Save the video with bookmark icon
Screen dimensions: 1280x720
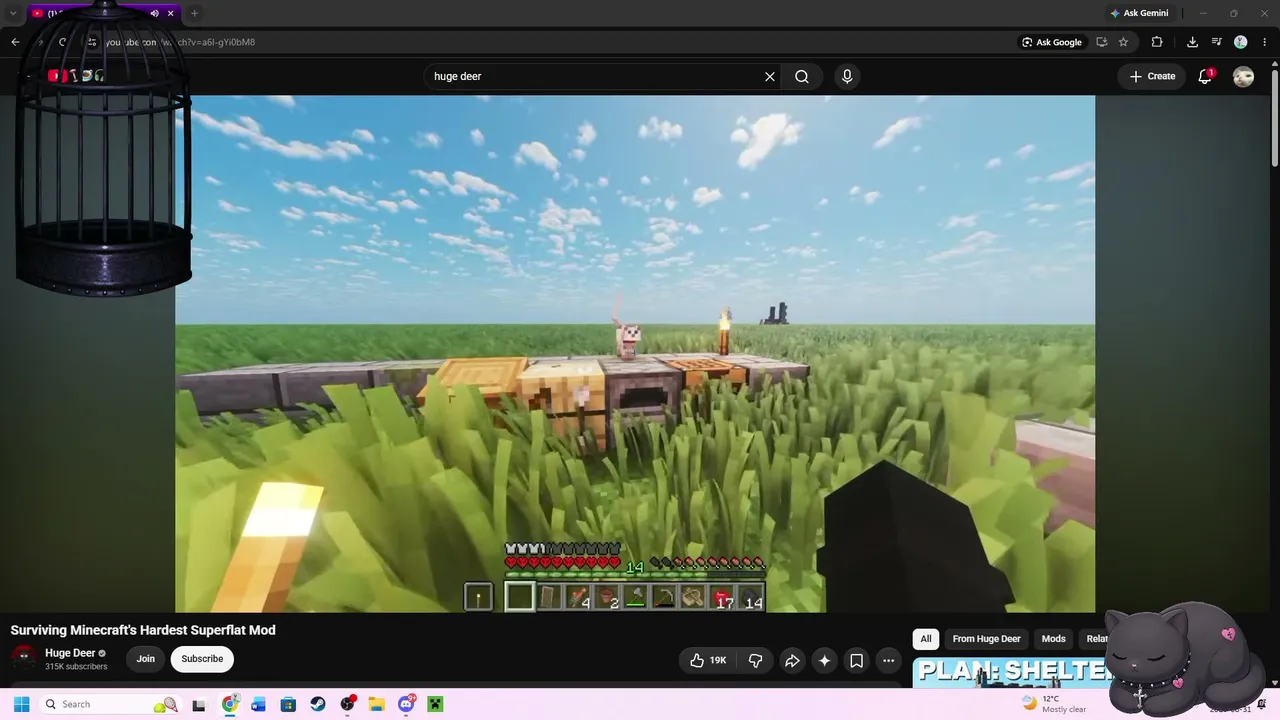[856, 660]
